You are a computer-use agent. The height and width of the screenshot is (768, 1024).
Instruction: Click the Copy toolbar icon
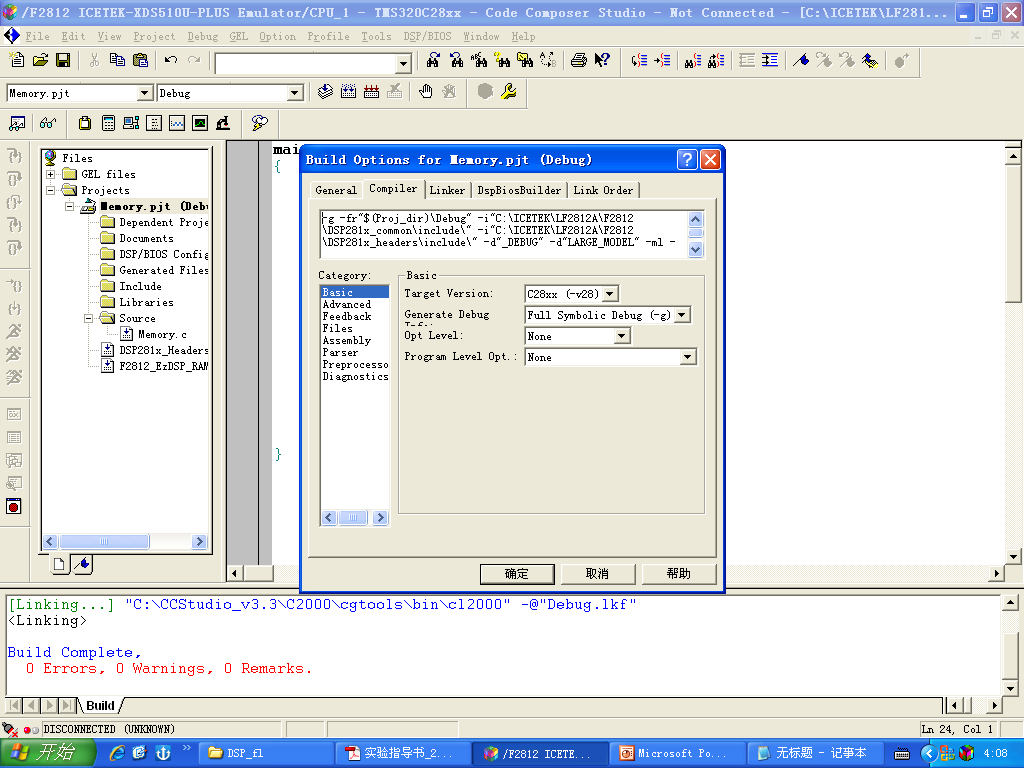(117, 60)
